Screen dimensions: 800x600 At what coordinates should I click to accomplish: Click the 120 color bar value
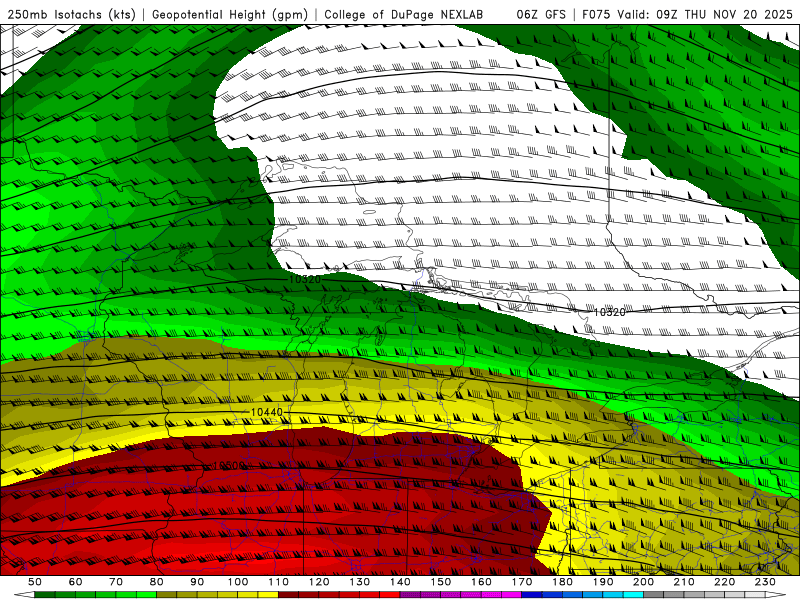[x=319, y=582]
